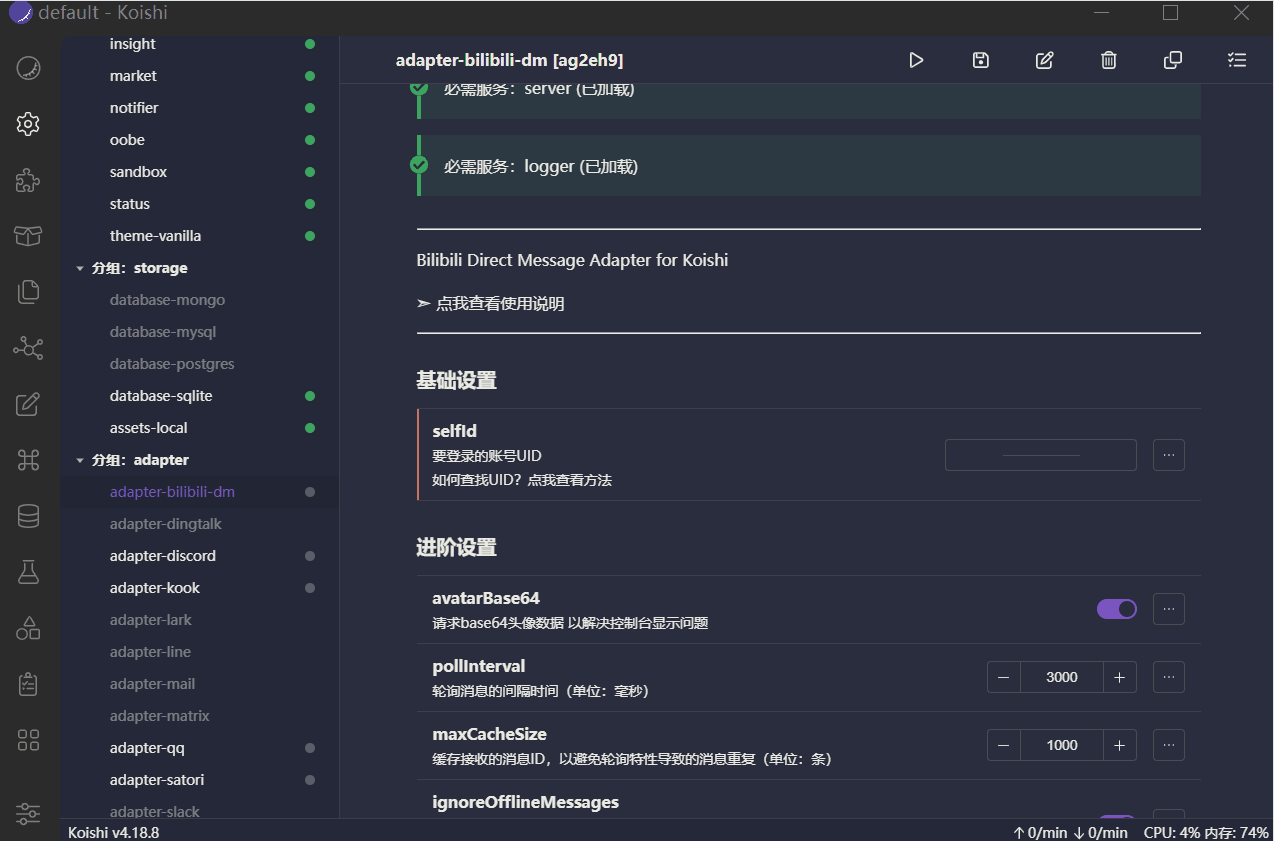Click the selfId UID input field
The width and height of the screenshot is (1274, 841).
point(1041,455)
